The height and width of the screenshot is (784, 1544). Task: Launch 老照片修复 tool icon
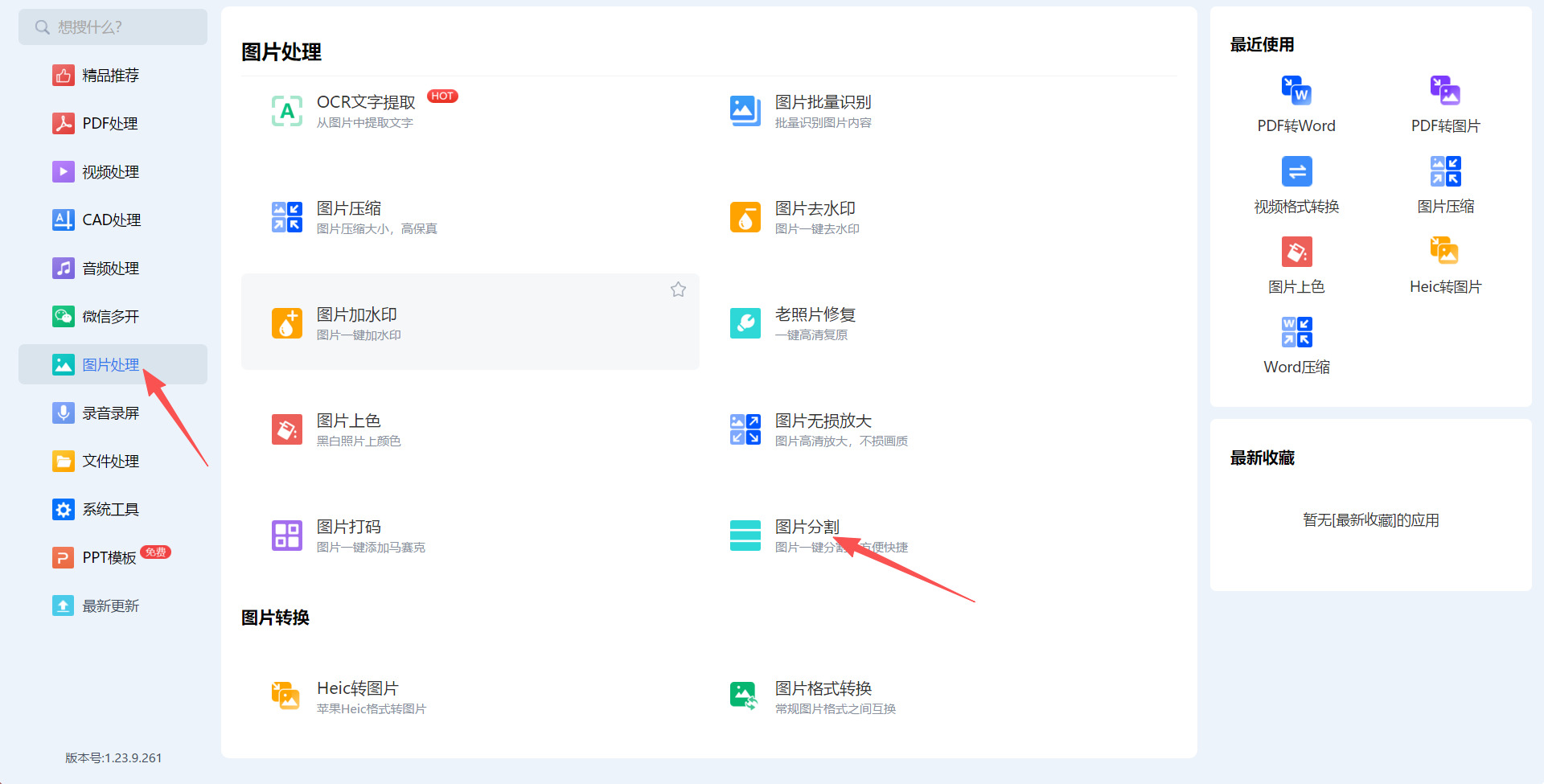[x=745, y=323]
